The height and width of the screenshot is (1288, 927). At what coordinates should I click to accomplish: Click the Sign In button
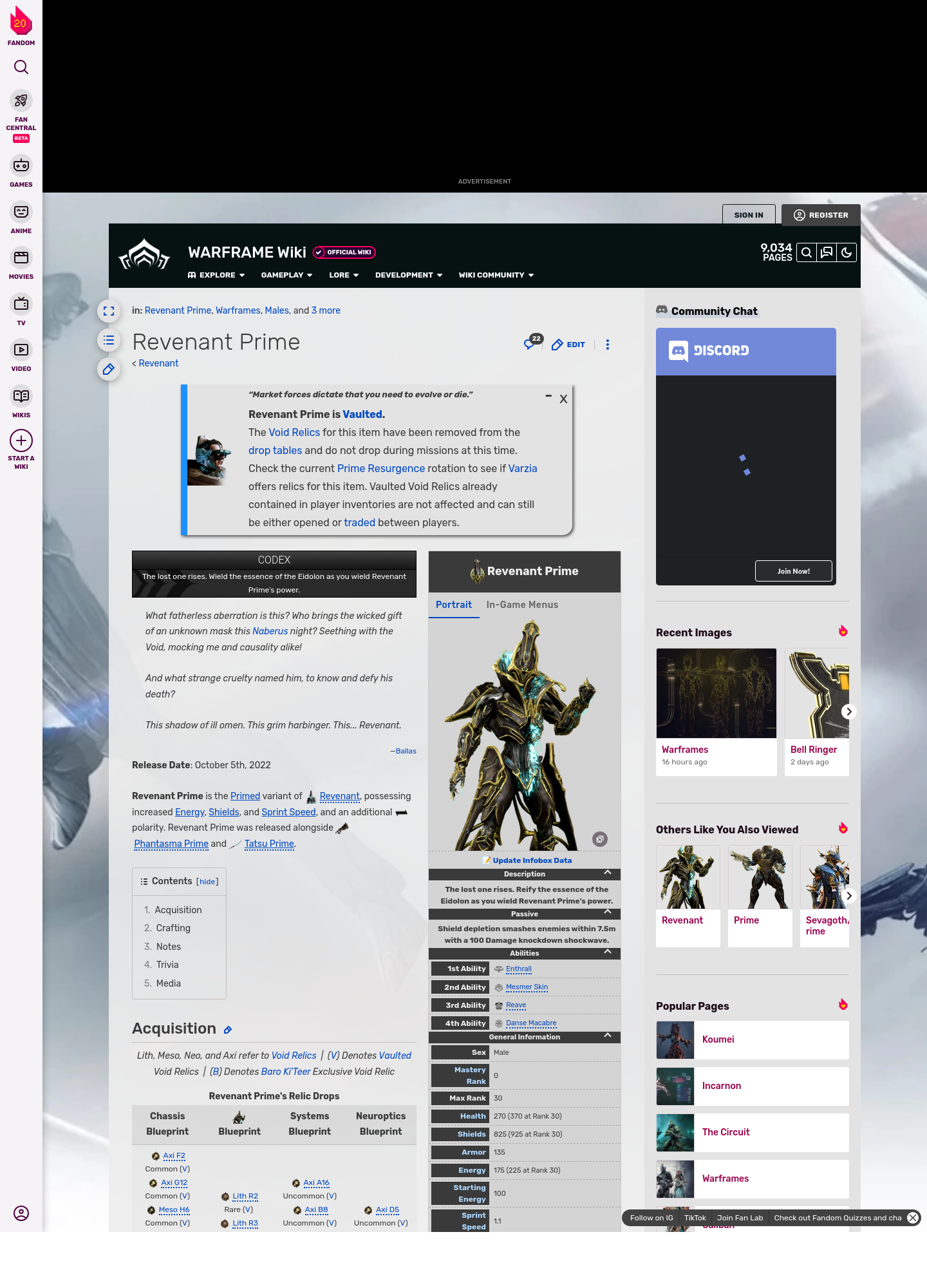(x=749, y=215)
